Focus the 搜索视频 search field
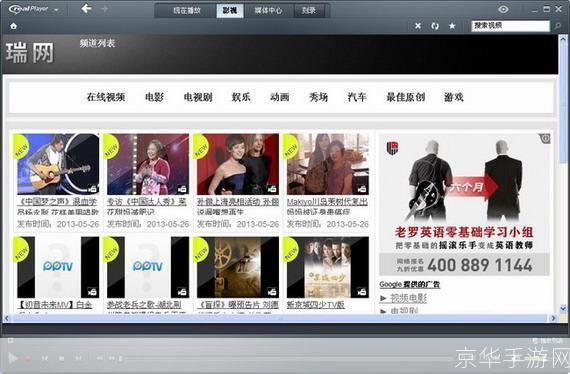The height and width of the screenshot is (374, 570). [510, 25]
